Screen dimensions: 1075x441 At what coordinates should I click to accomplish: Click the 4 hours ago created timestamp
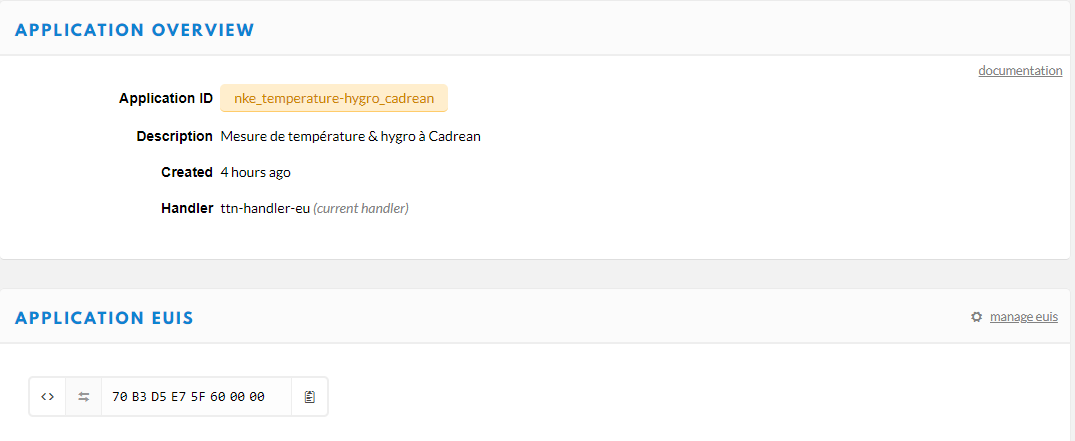point(256,172)
